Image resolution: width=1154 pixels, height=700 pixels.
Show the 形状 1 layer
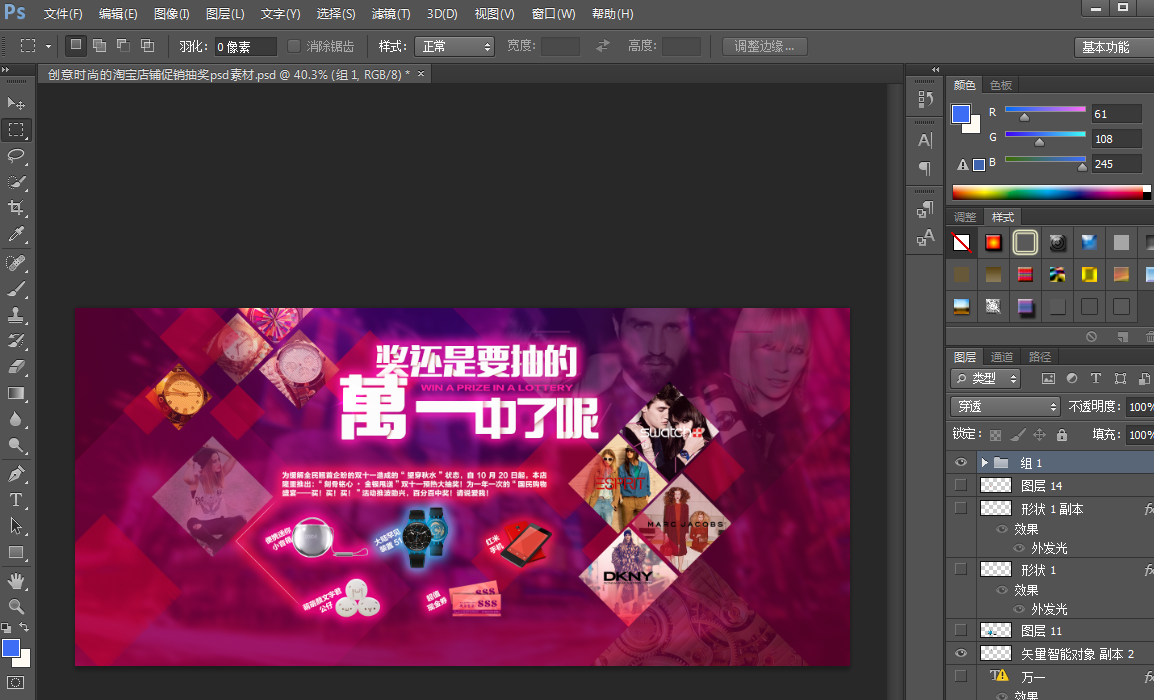960,569
